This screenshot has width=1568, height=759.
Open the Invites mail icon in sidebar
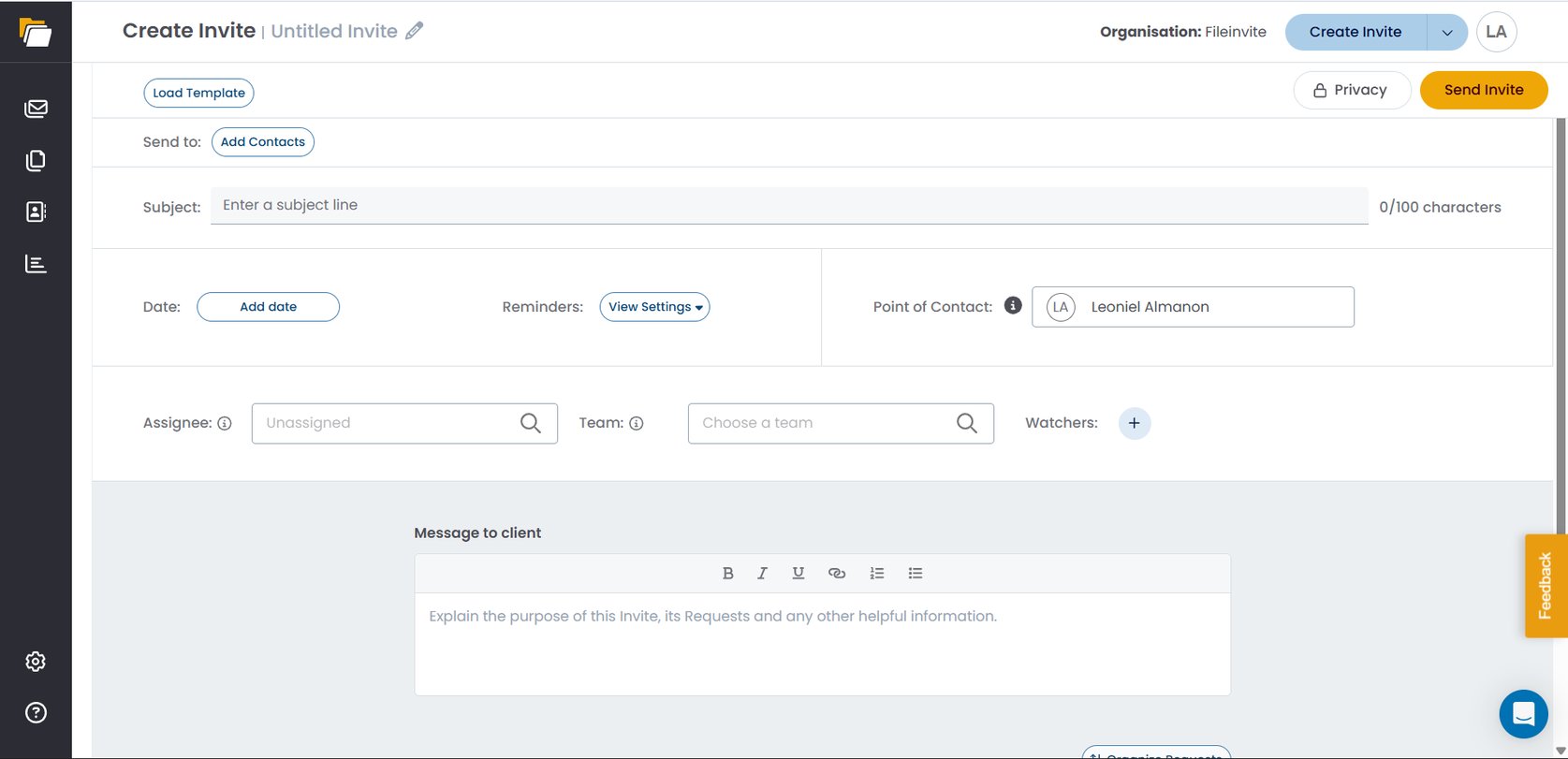(x=36, y=109)
